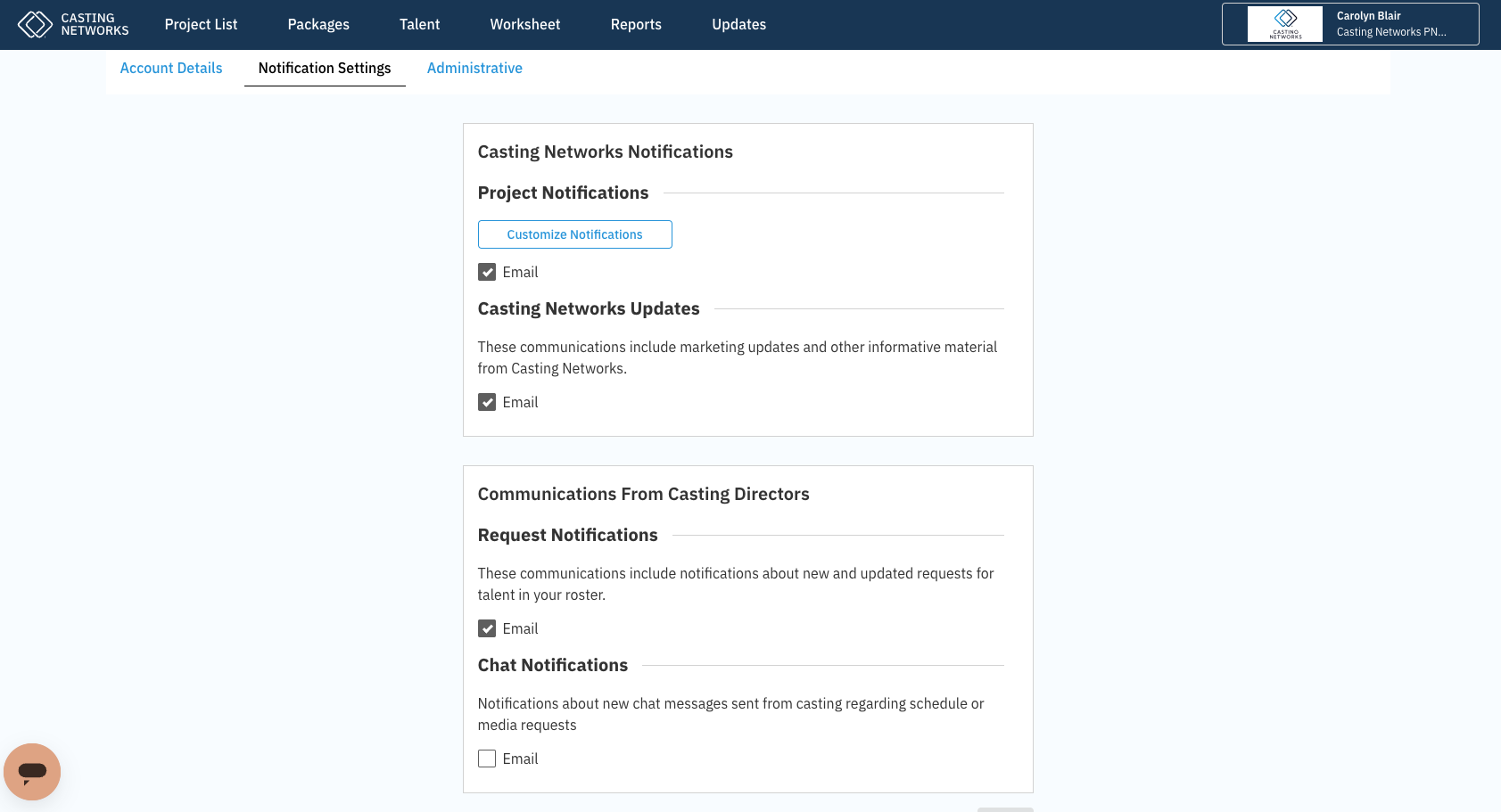Screen dimensions: 1501x812
Task: Switch to Account Details tab
Action: (x=171, y=68)
